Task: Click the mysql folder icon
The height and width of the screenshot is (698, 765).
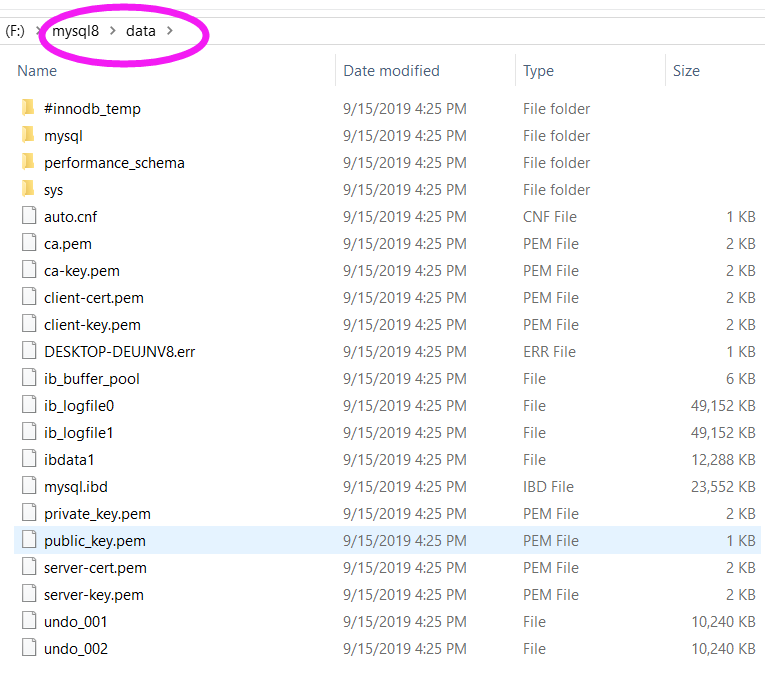Action: [27, 135]
